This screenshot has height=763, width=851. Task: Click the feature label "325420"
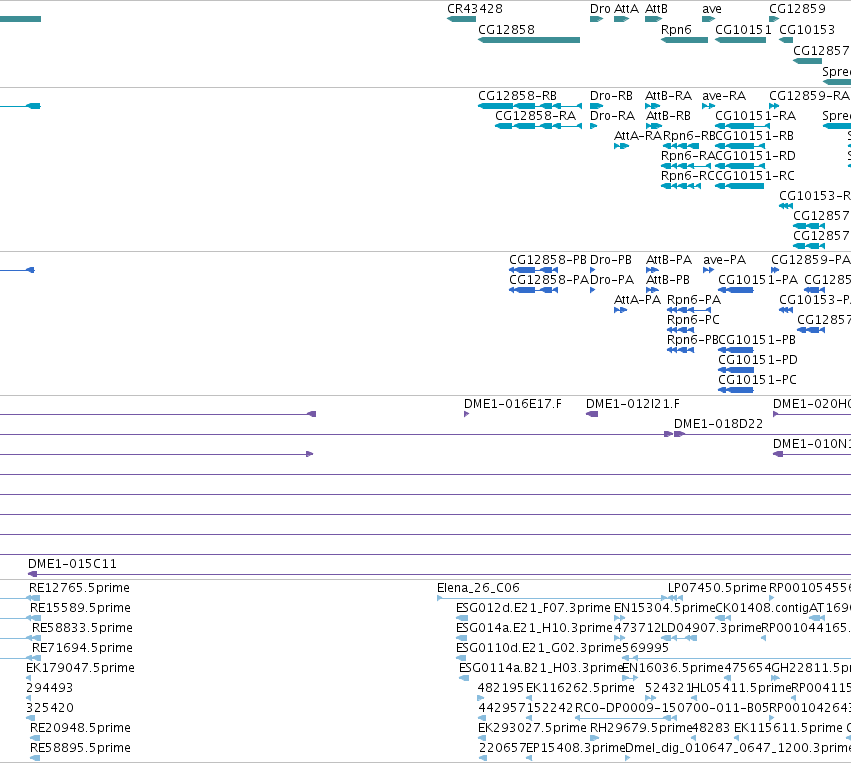pos(50,709)
